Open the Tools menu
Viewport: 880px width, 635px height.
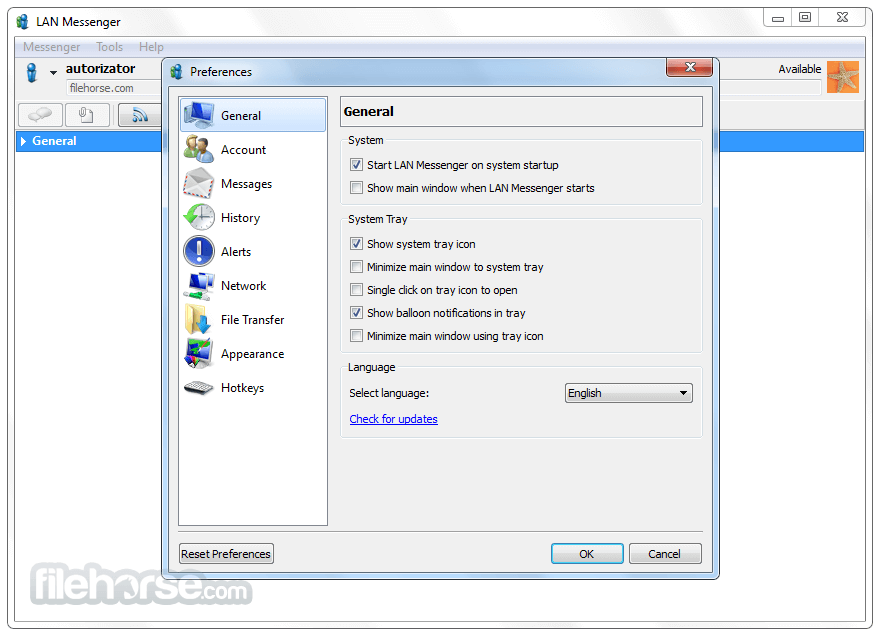point(109,47)
